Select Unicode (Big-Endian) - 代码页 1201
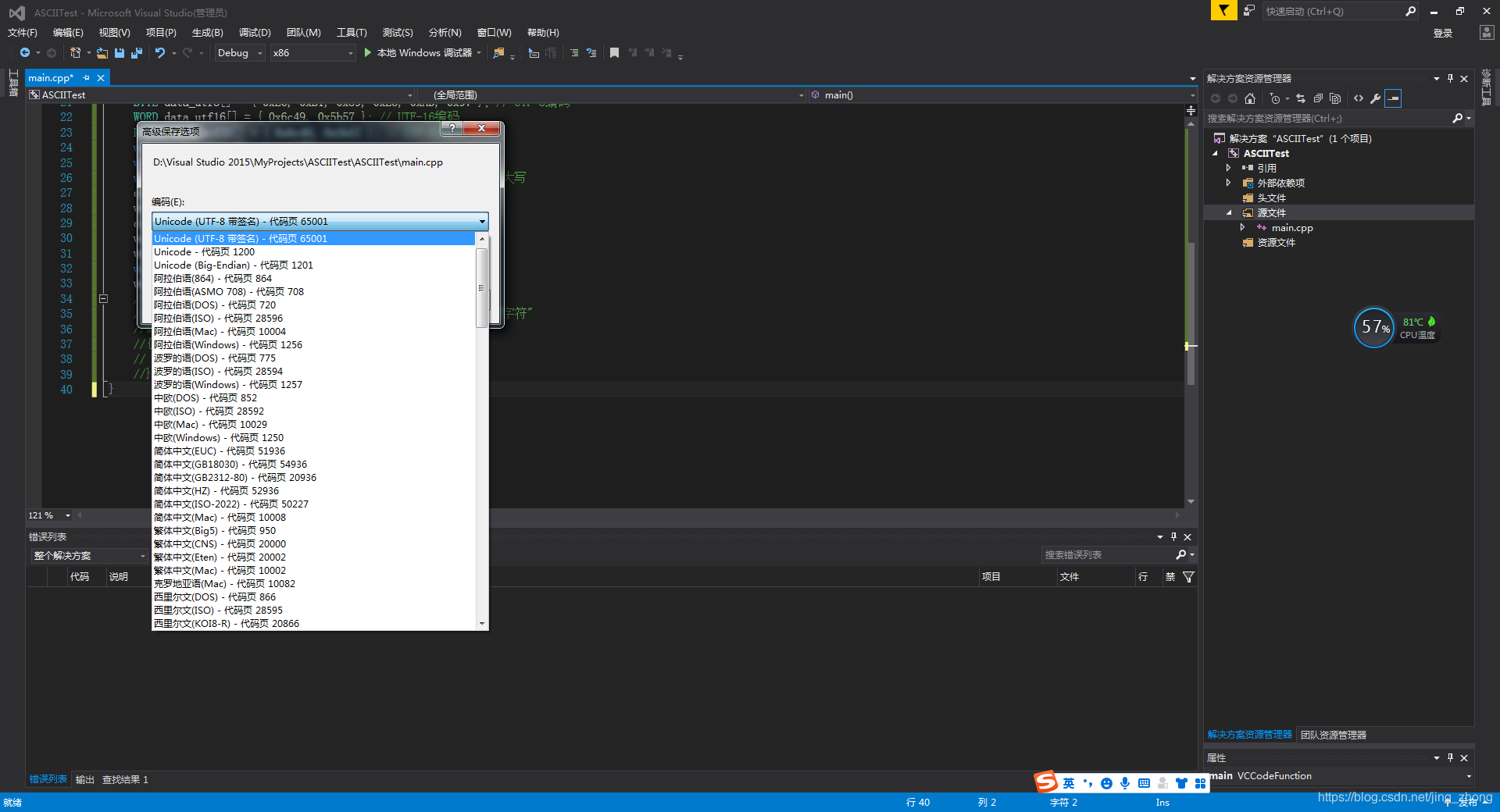 pyautogui.click(x=313, y=265)
